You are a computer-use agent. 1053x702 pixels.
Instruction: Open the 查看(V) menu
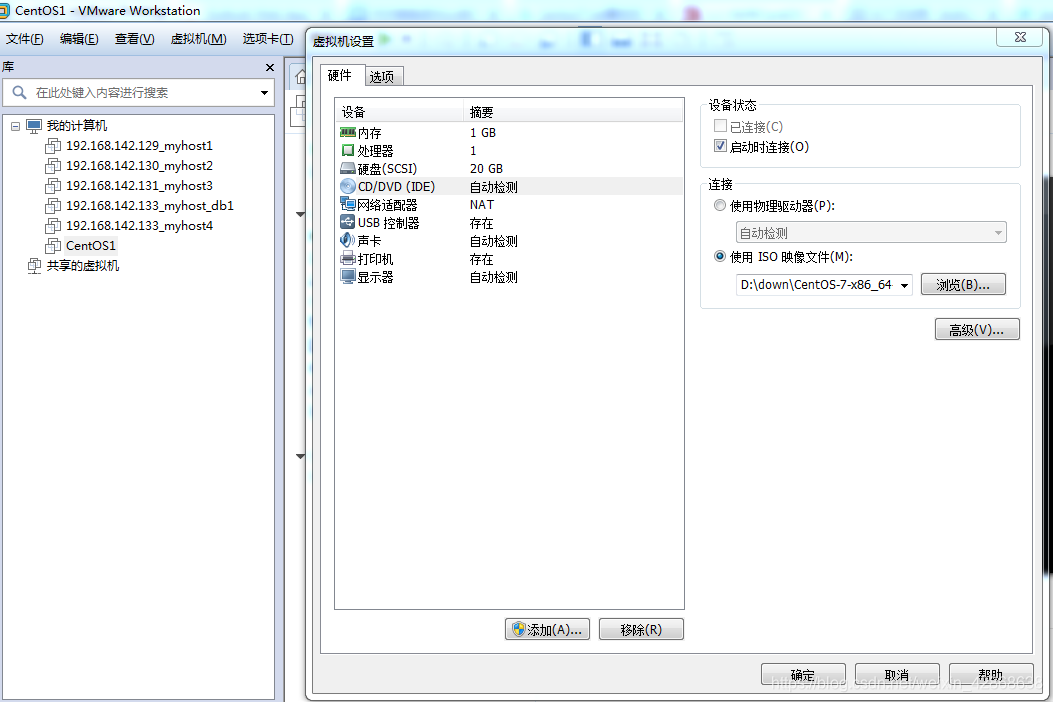click(134, 39)
